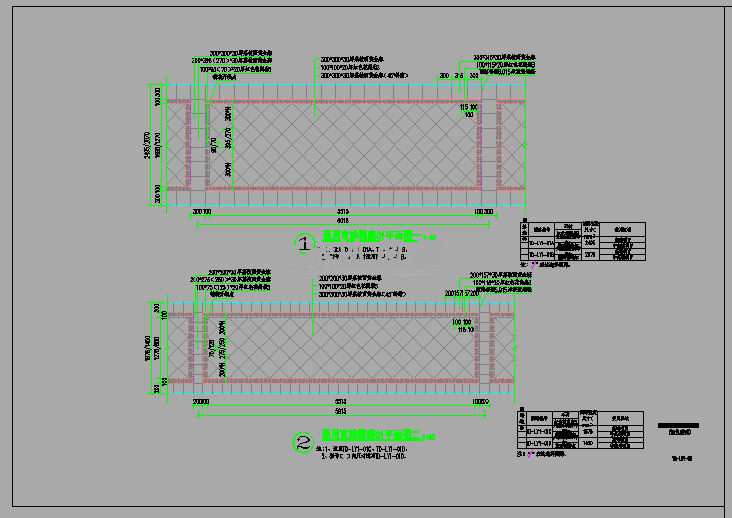This screenshot has height=518, width=732.
Task: Click the 5315 dimension under the upper plan
Action: coord(342,212)
